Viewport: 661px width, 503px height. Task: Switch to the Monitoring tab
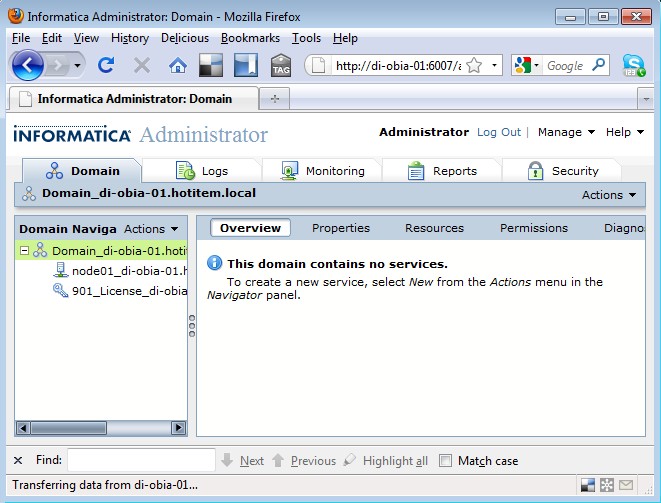[322, 171]
